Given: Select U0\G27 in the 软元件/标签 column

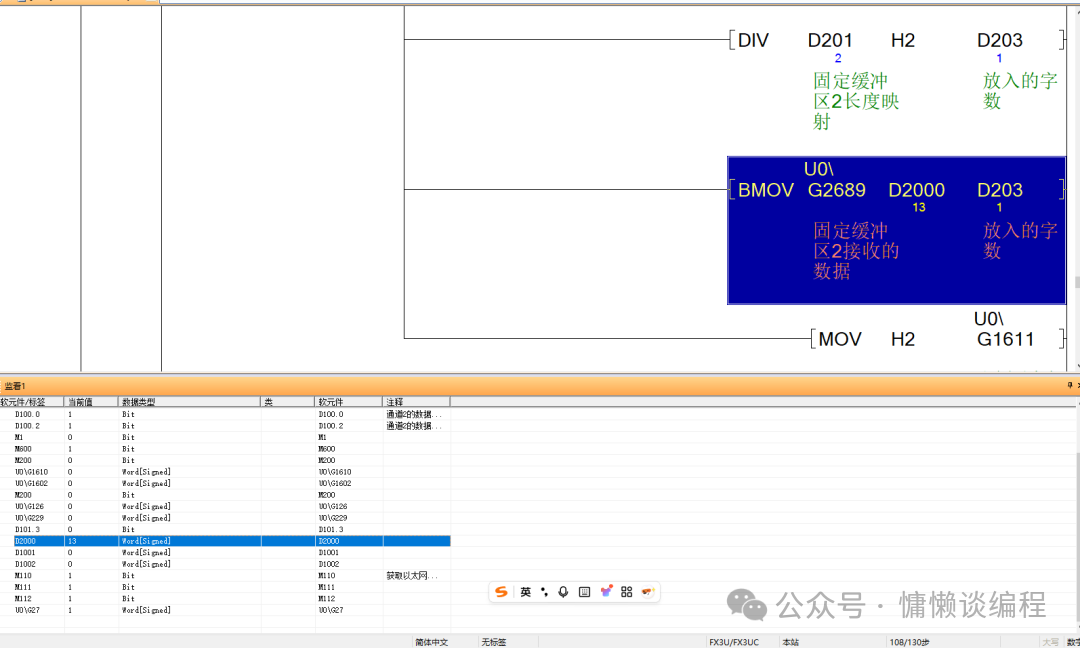Looking at the screenshot, I should pyautogui.click(x=28, y=610).
